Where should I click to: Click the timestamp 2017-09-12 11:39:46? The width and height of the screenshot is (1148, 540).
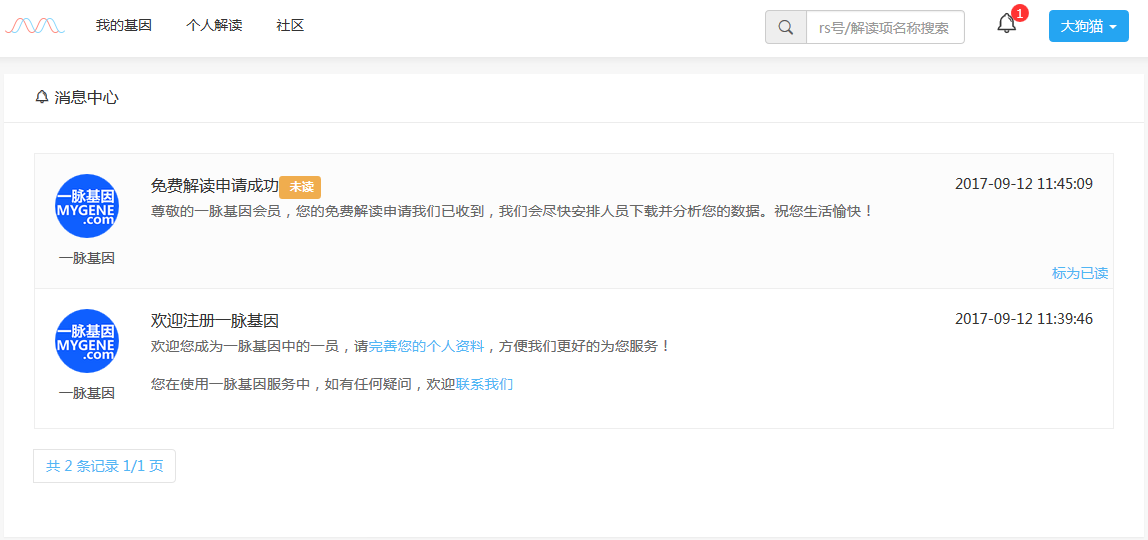1024,319
